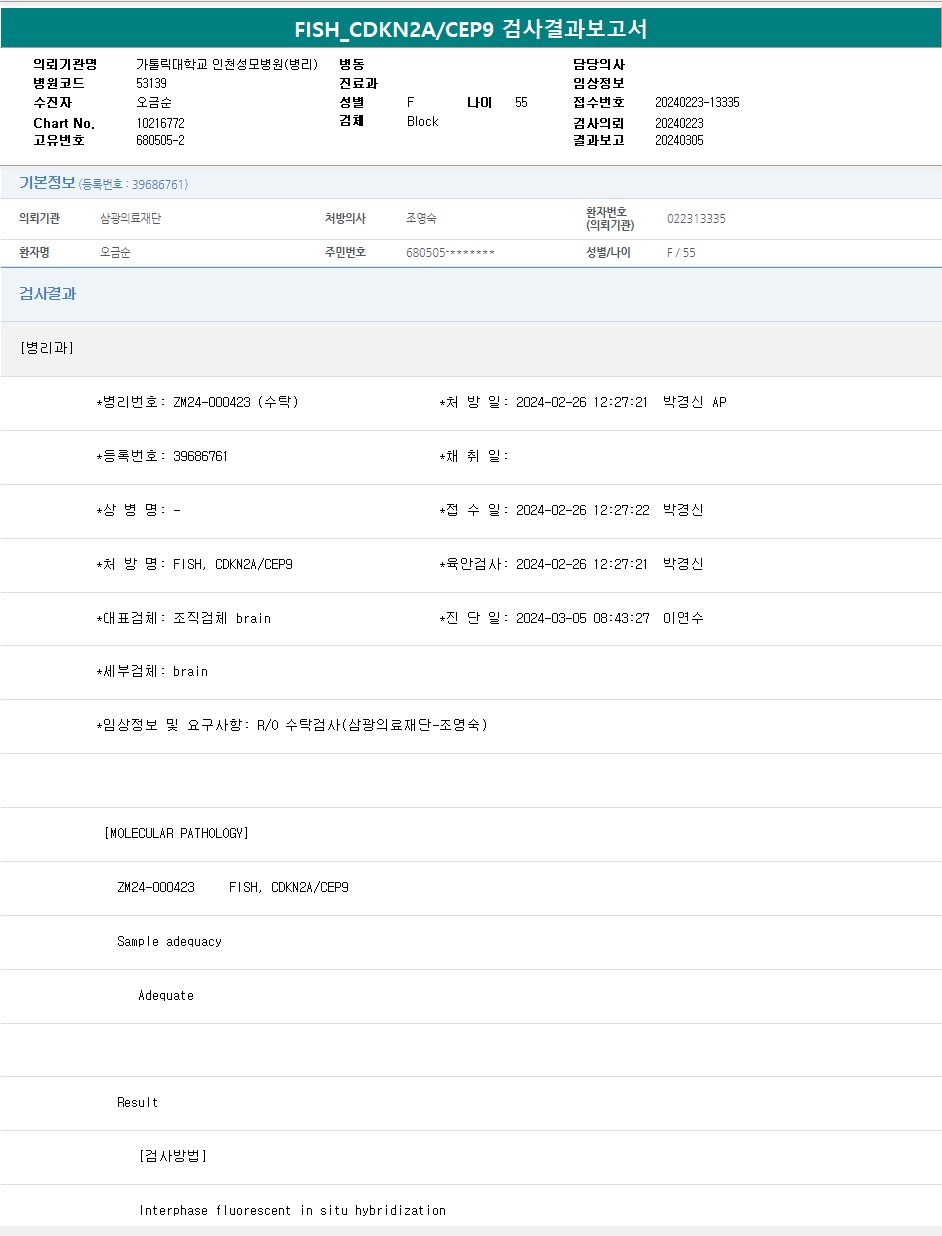Click the [MOLECULAR PATHOLOGY] heading
This screenshot has width=942, height=1236.
point(176,833)
